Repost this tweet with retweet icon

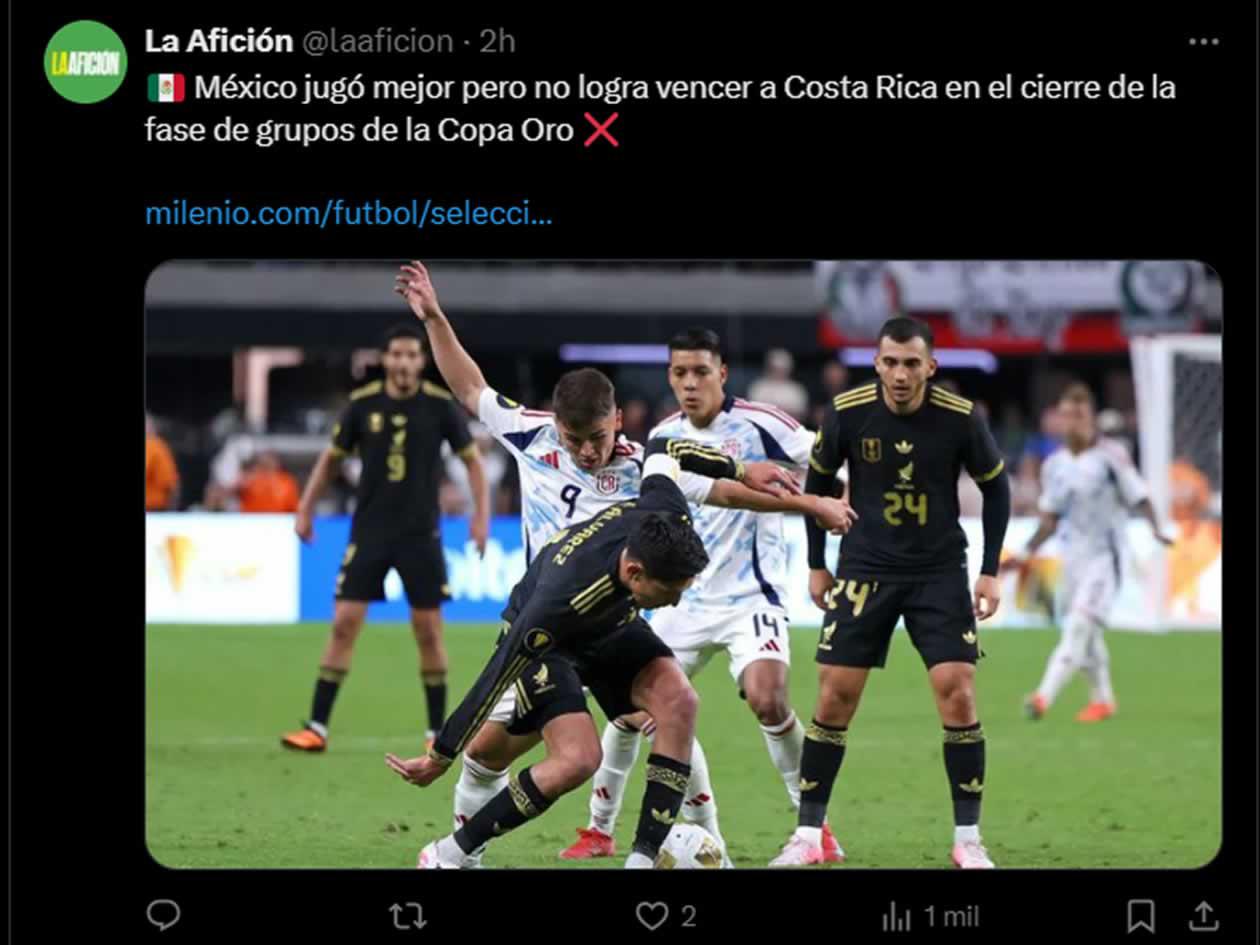(x=408, y=915)
